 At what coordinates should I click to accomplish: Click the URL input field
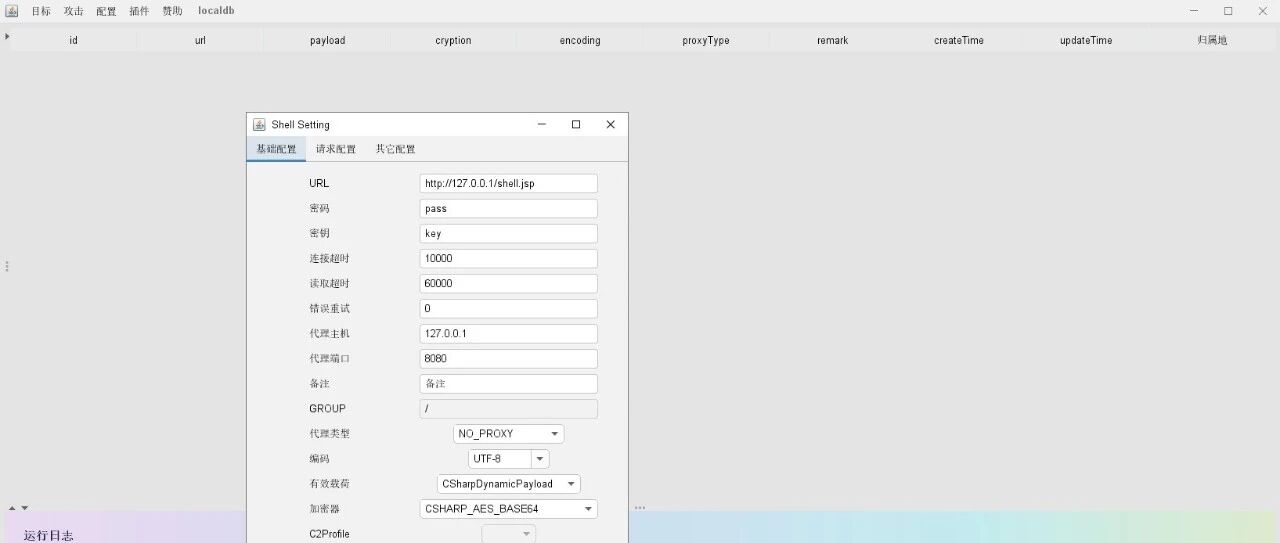tap(508, 183)
